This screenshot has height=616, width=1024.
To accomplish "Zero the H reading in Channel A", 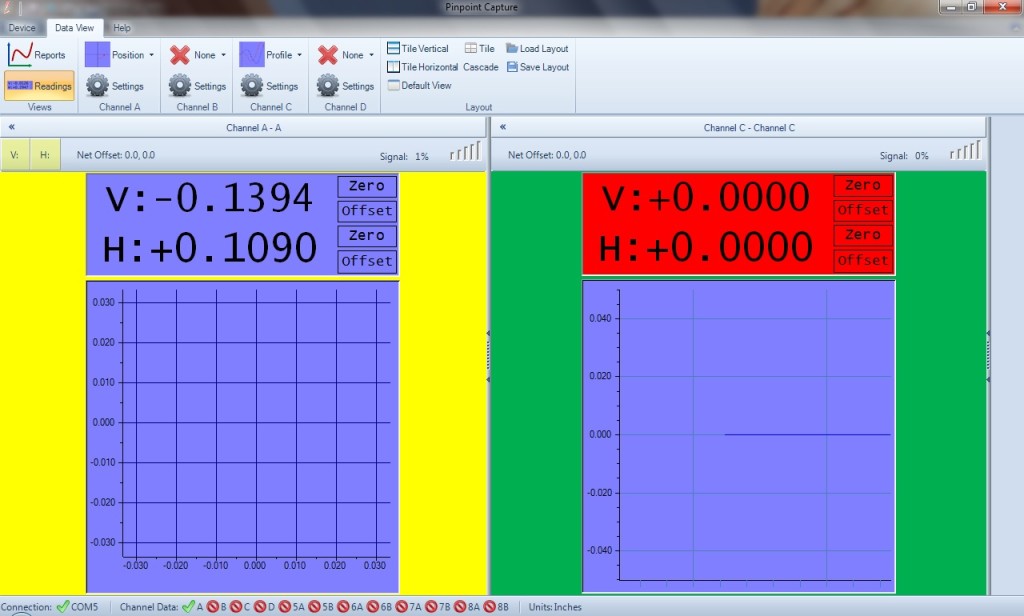I will tap(367, 236).
